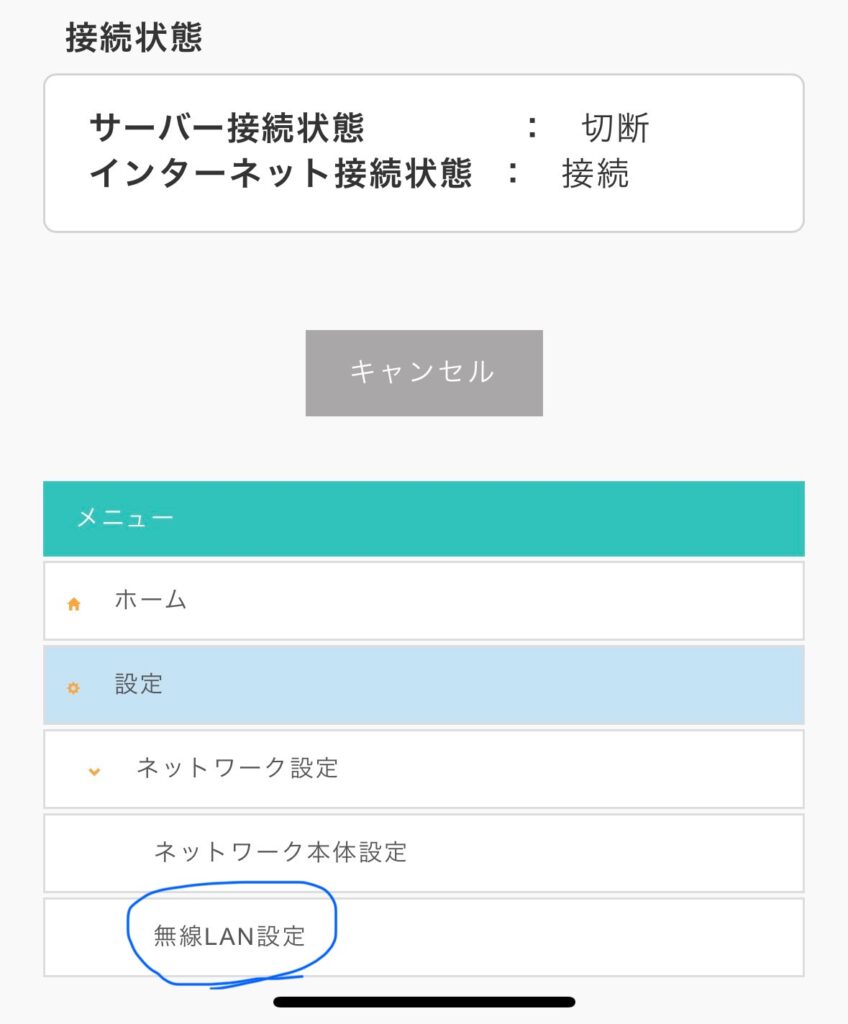Viewport: 848px width, 1024px height.
Task: Open the ホーム menu item
Action: coord(151,600)
